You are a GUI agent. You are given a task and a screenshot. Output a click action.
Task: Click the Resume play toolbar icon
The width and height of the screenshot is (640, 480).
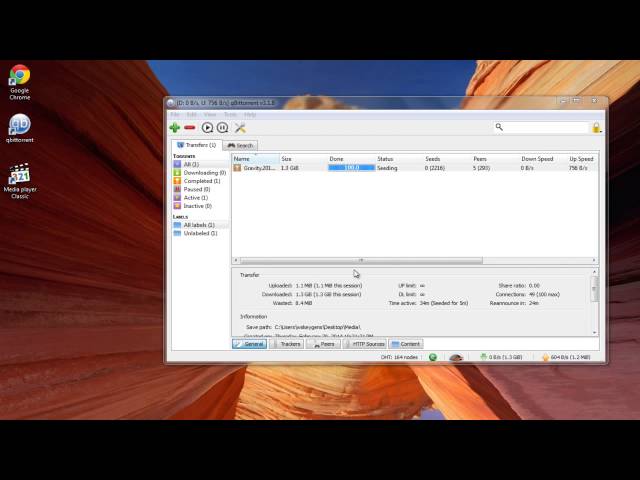207,128
